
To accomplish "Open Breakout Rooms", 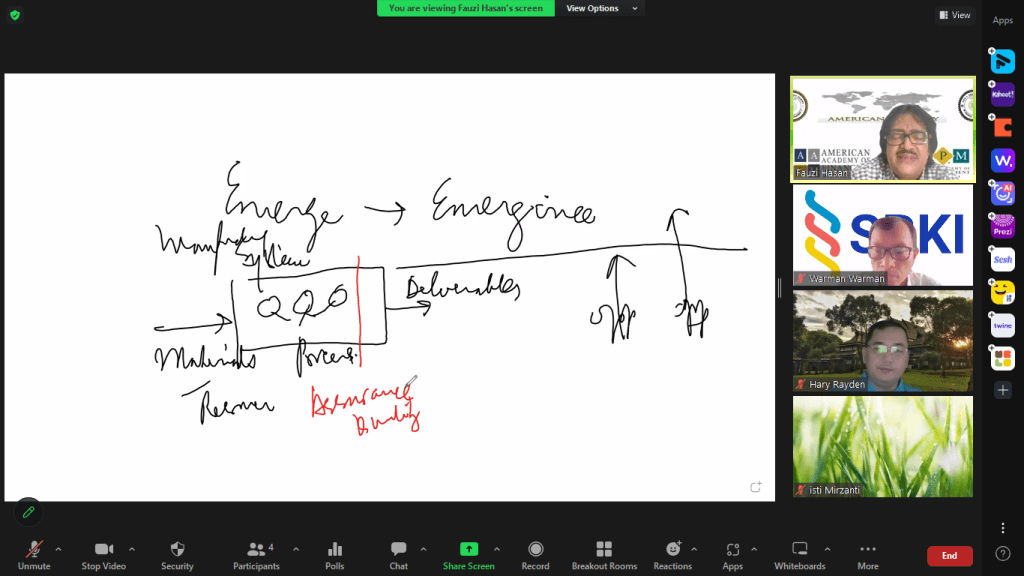I will pos(604,556).
